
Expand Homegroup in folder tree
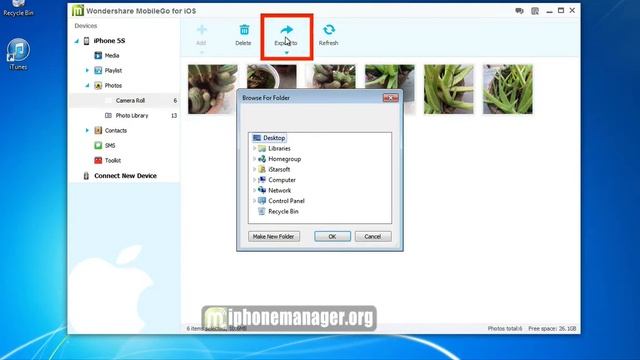[254, 159]
